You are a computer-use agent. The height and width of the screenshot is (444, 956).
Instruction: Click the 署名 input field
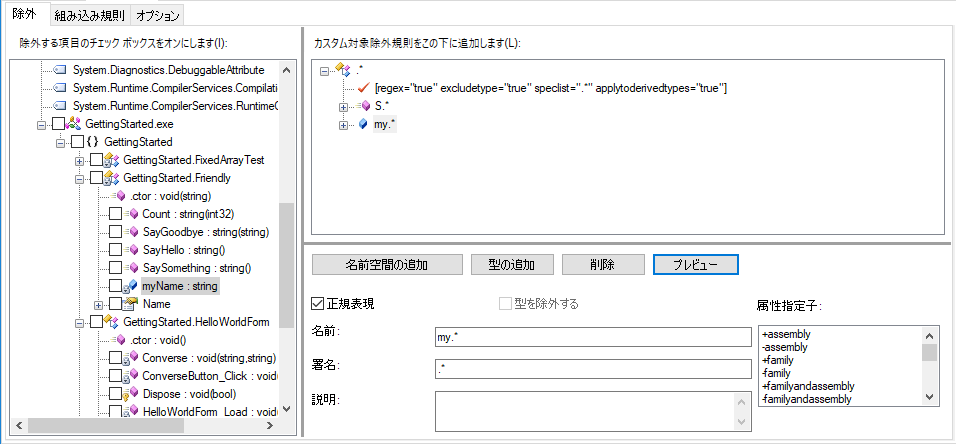click(593, 368)
